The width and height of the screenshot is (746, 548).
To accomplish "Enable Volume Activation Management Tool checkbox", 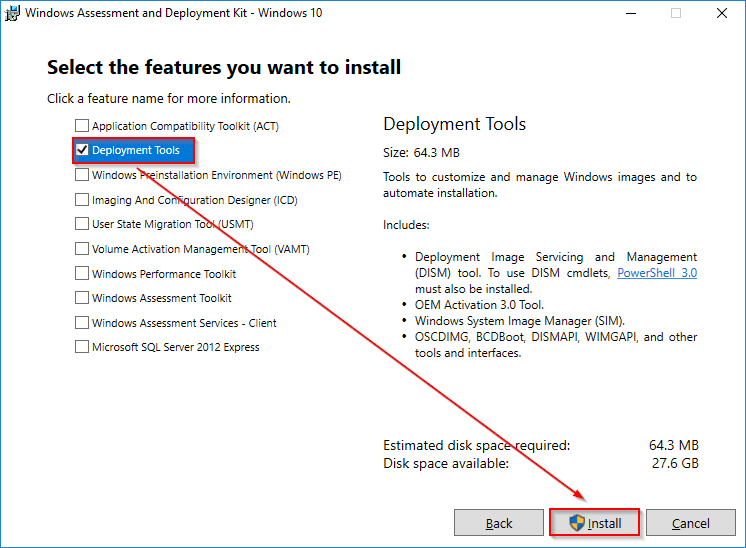I will (82, 248).
